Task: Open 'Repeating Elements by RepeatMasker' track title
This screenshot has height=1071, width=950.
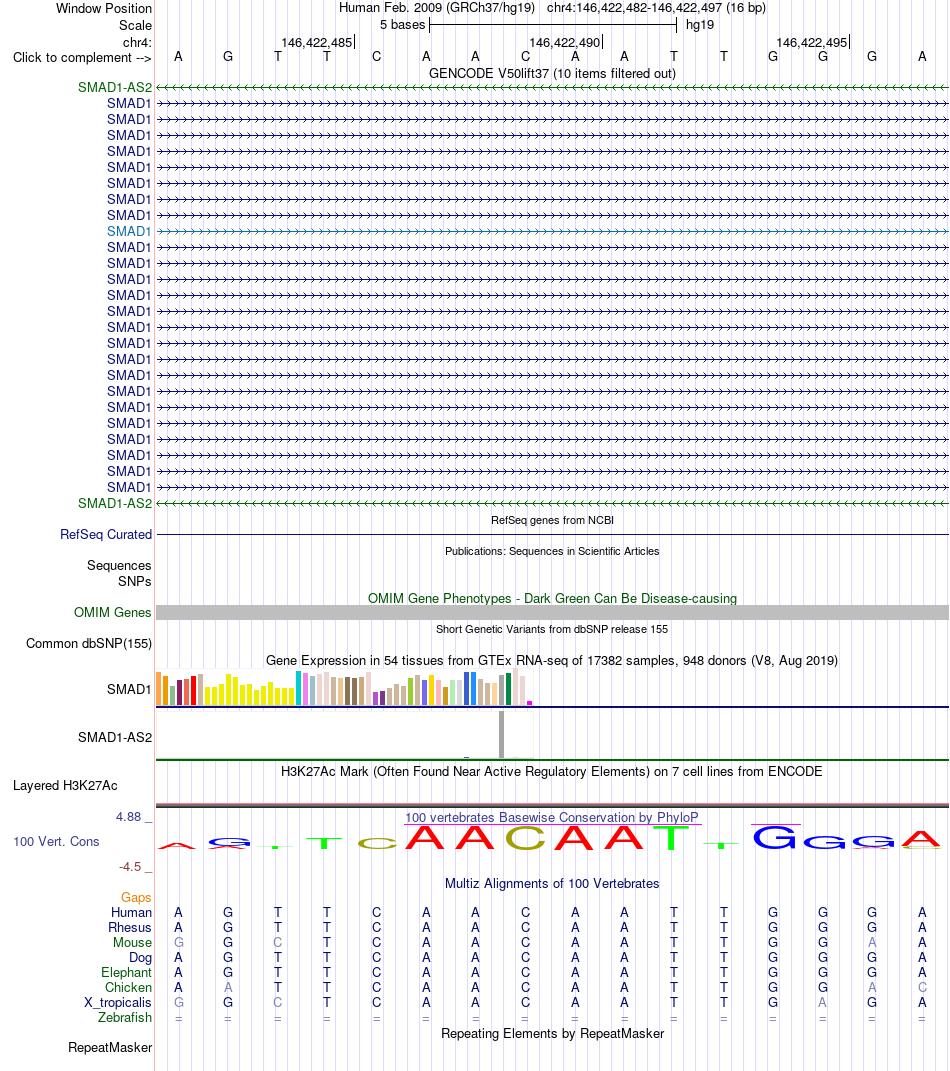Action: [x=553, y=1033]
